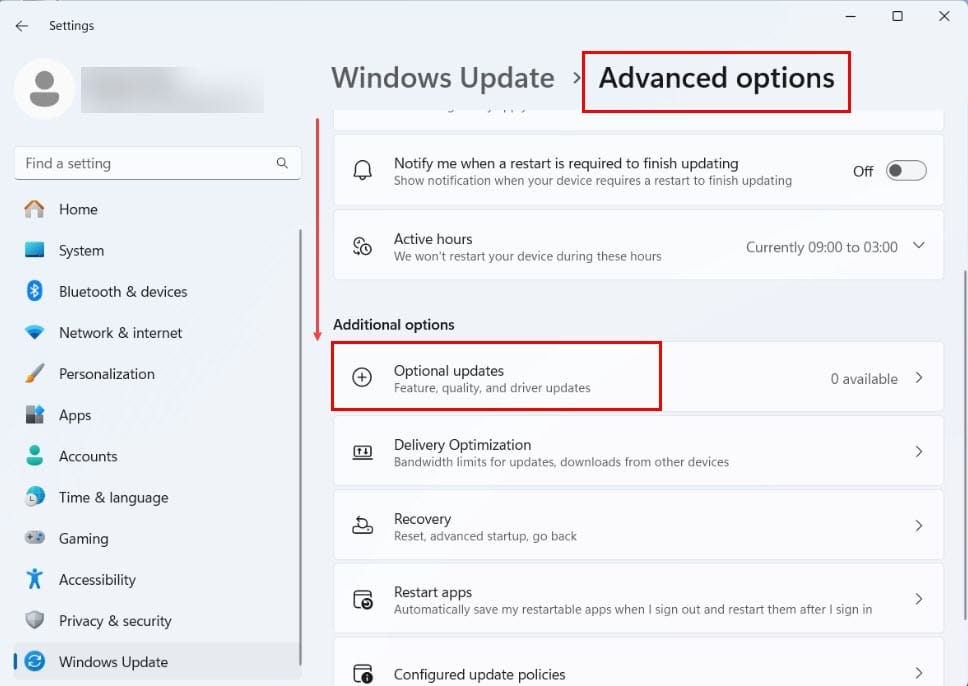Maximize the Settings window
968x686 pixels.
(x=897, y=17)
